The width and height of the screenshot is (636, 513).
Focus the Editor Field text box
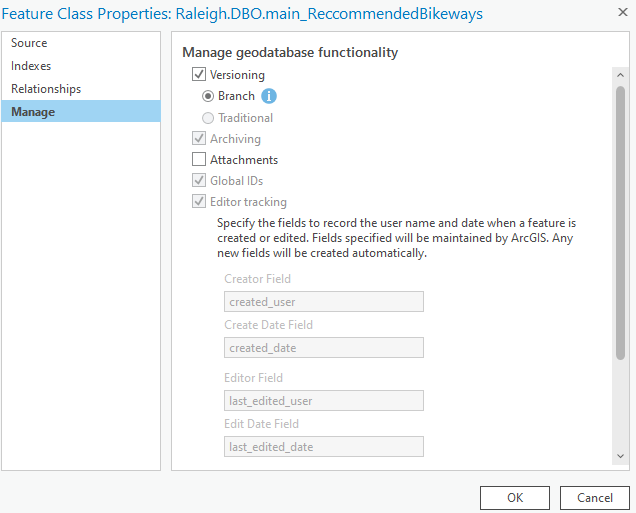(x=324, y=401)
